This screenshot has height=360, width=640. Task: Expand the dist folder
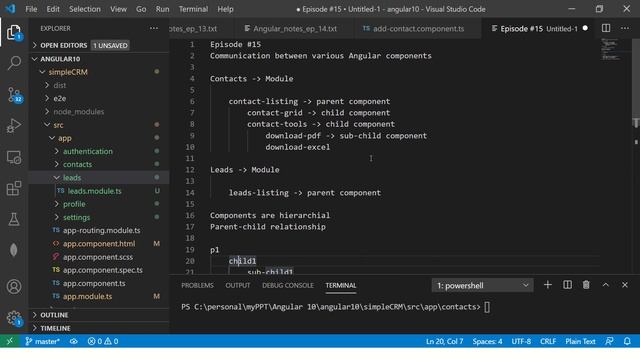[x=99, y=85]
